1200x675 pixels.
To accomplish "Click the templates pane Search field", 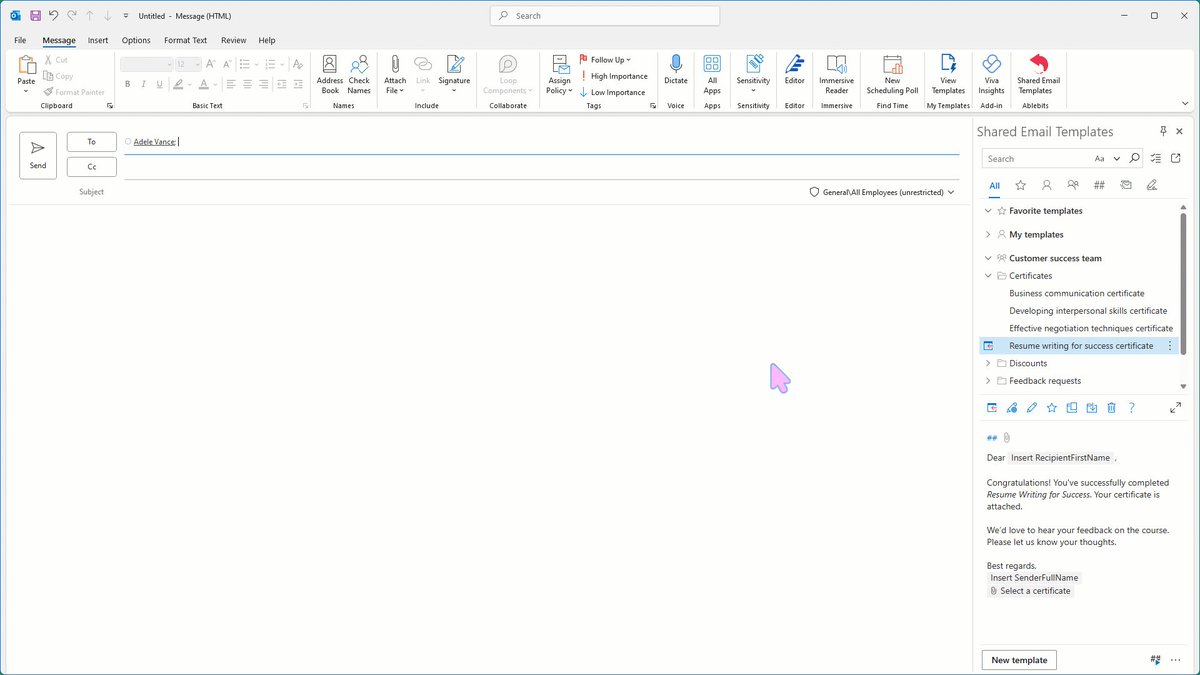I will click(x=1035, y=158).
